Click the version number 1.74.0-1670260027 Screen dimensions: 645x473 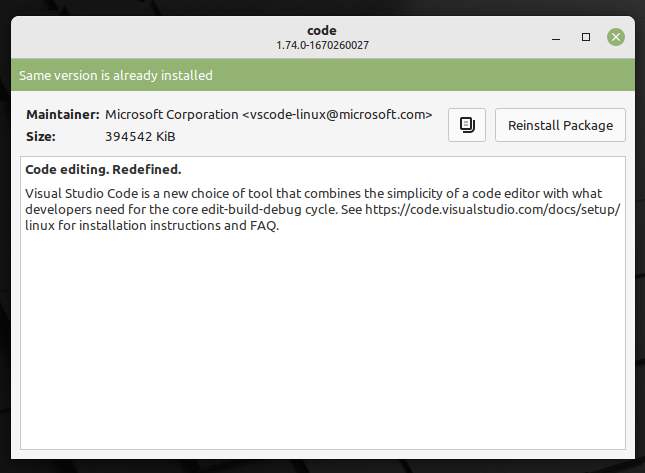point(322,45)
